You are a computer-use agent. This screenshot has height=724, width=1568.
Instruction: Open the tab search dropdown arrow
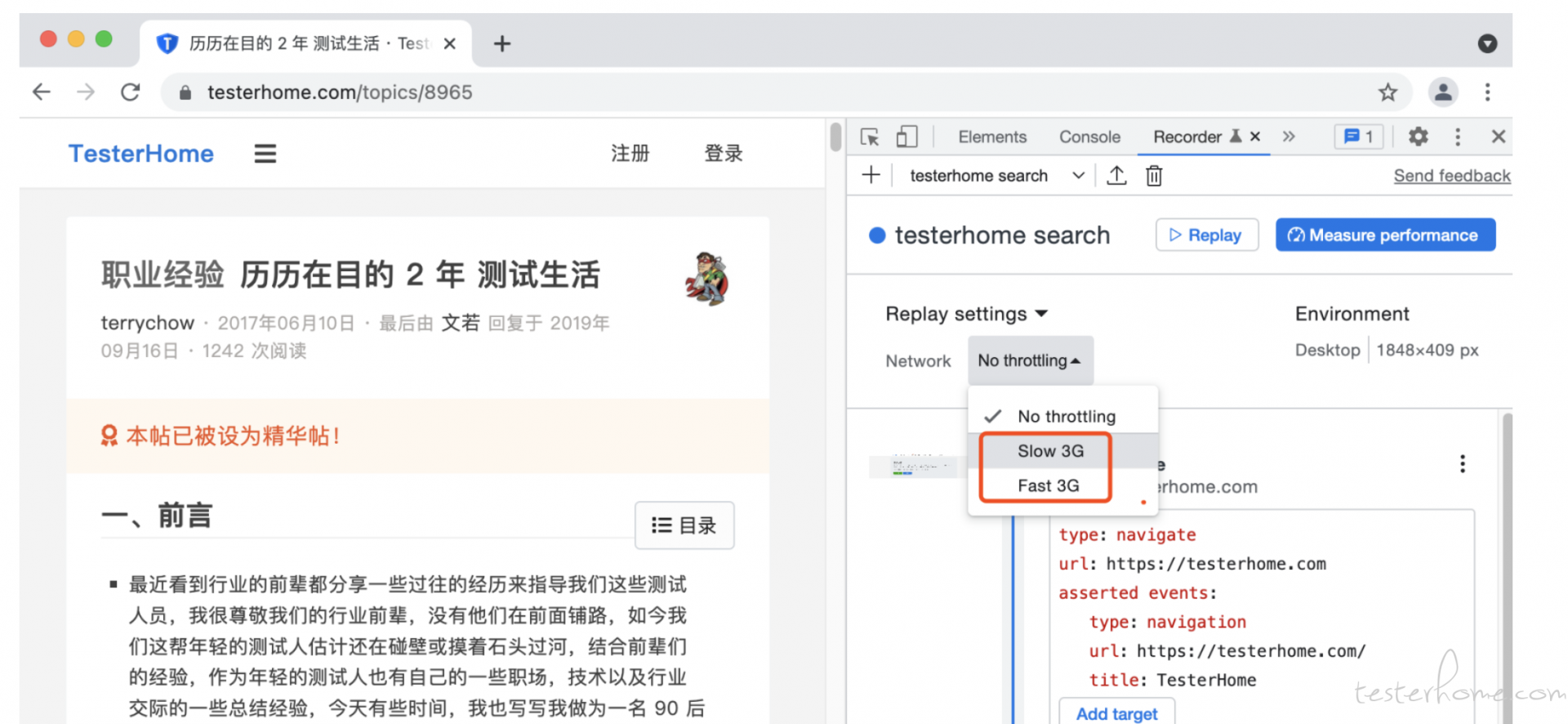pyautogui.click(x=1487, y=43)
